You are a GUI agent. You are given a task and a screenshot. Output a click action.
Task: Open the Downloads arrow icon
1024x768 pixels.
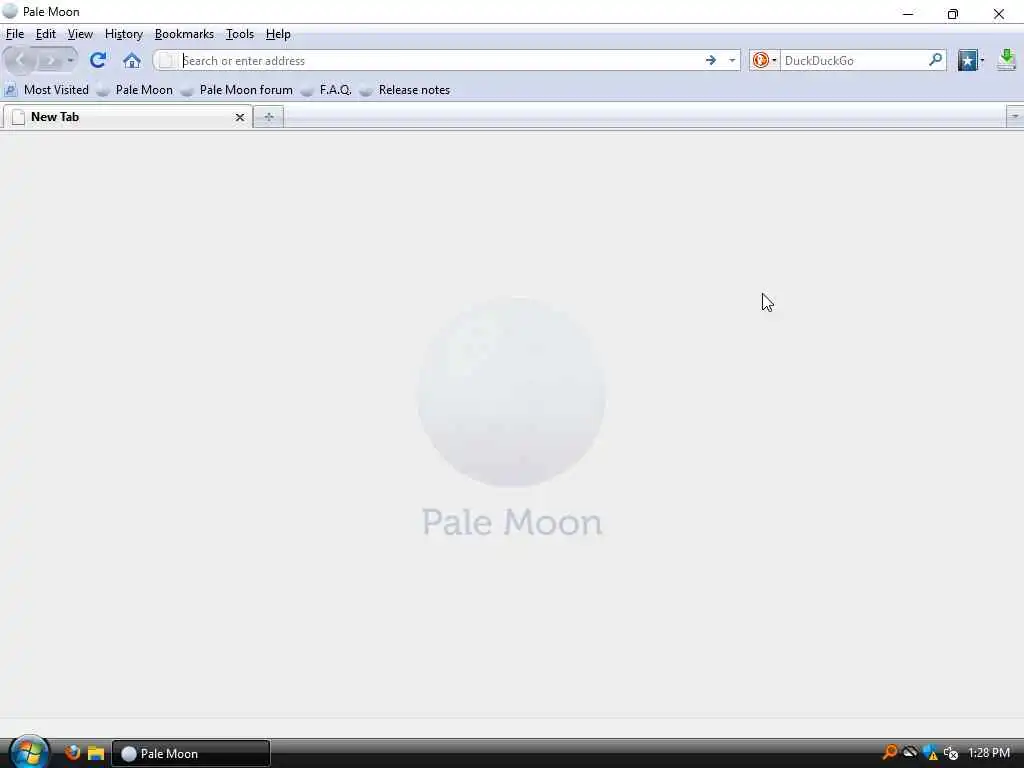click(x=1007, y=60)
